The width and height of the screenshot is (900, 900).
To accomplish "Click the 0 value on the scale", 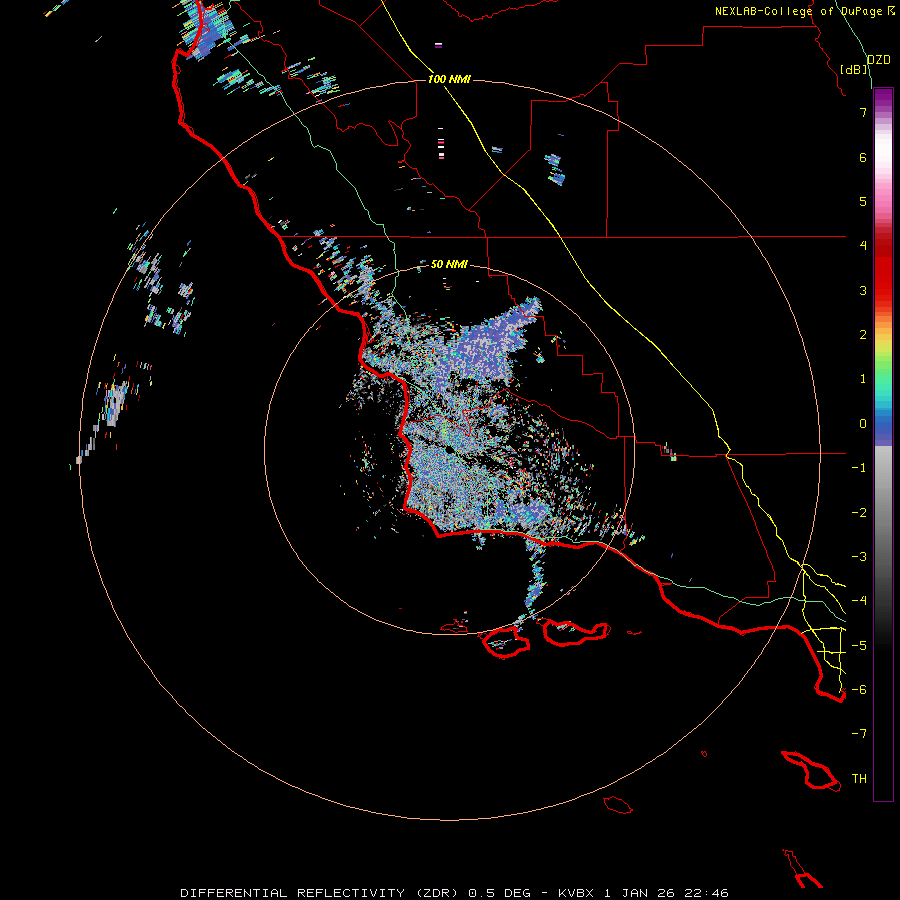I will tap(863, 424).
